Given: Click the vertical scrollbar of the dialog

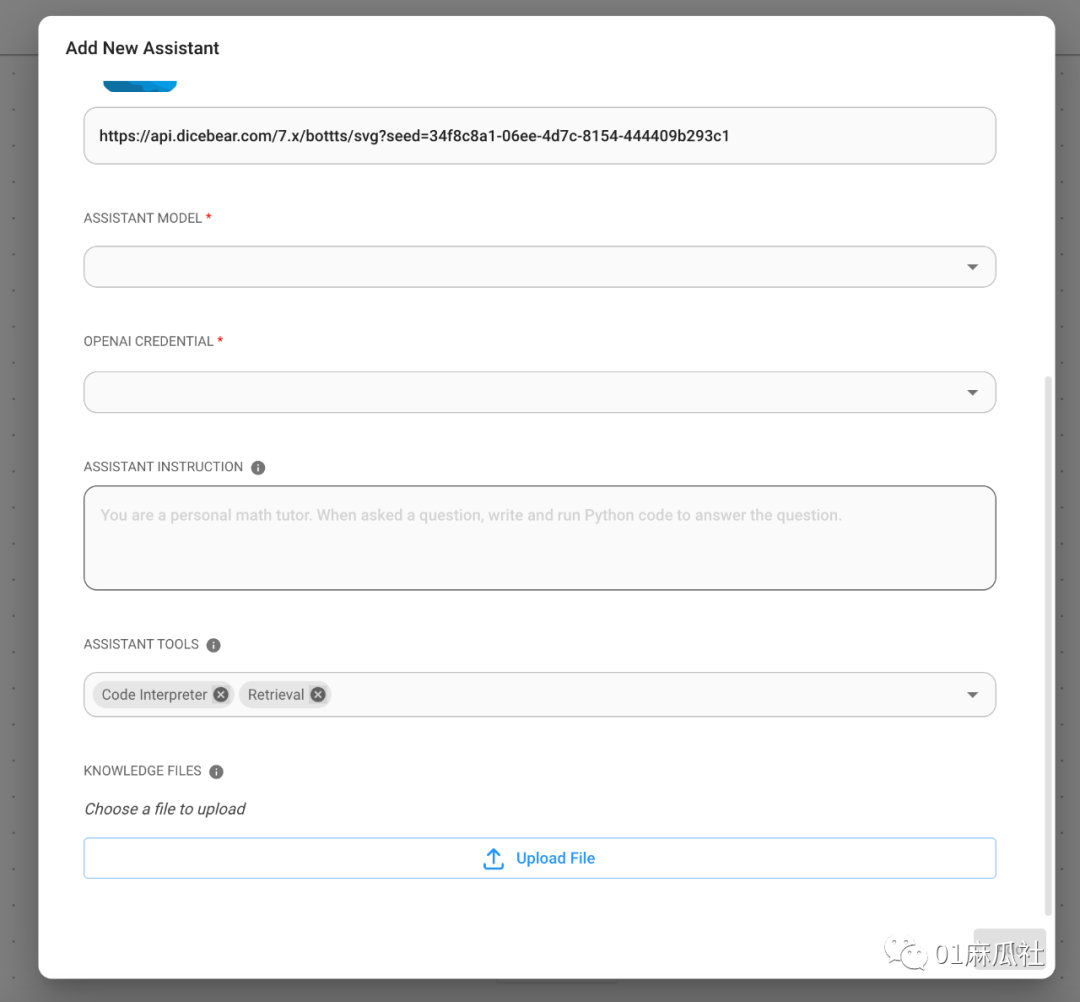Looking at the screenshot, I should 1048,645.
